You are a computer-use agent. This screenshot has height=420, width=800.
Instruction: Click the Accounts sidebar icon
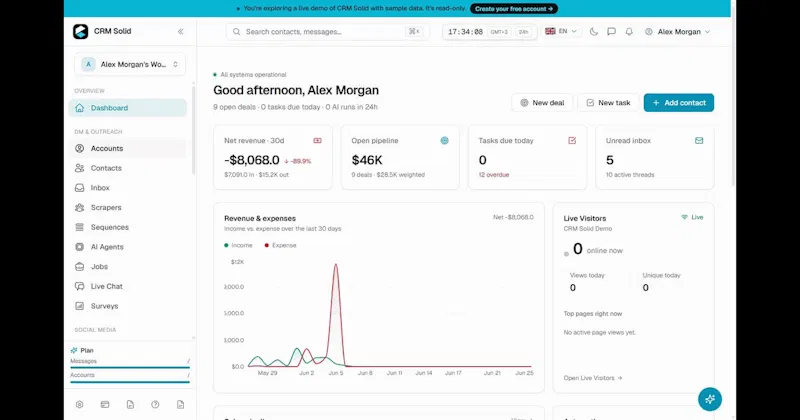click(80, 149)
